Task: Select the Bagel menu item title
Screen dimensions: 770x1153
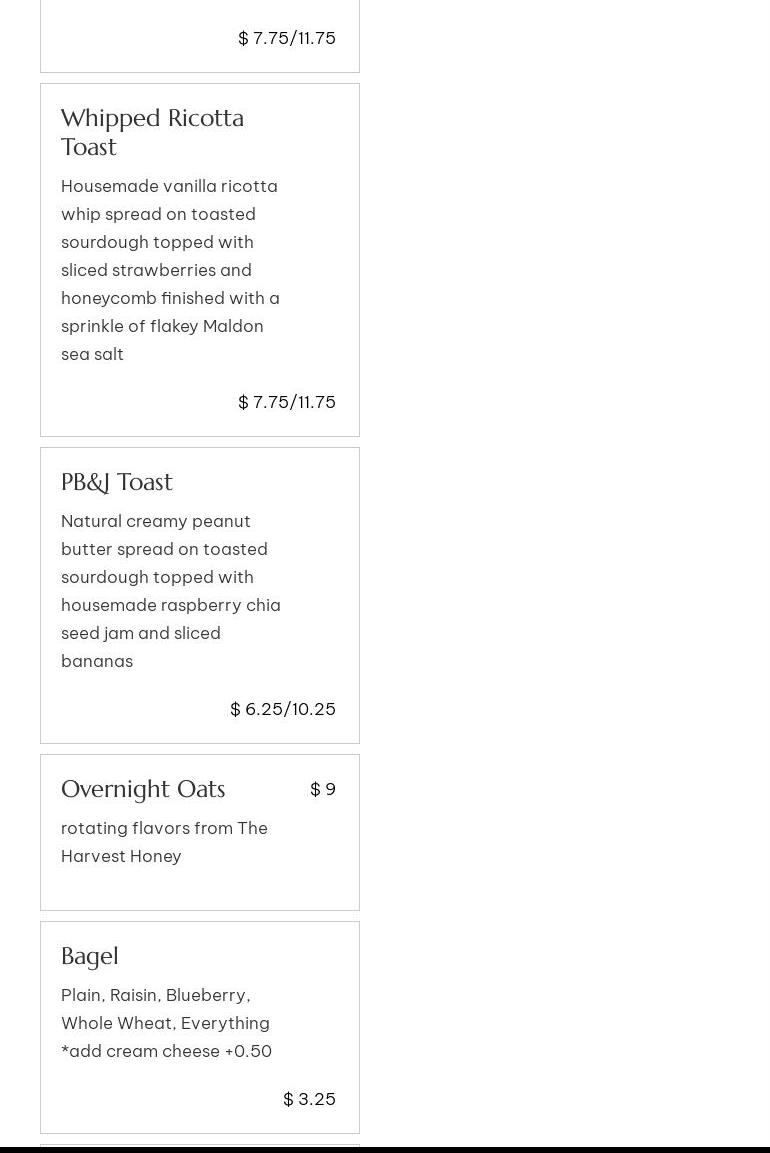Action: coord(90,956)
